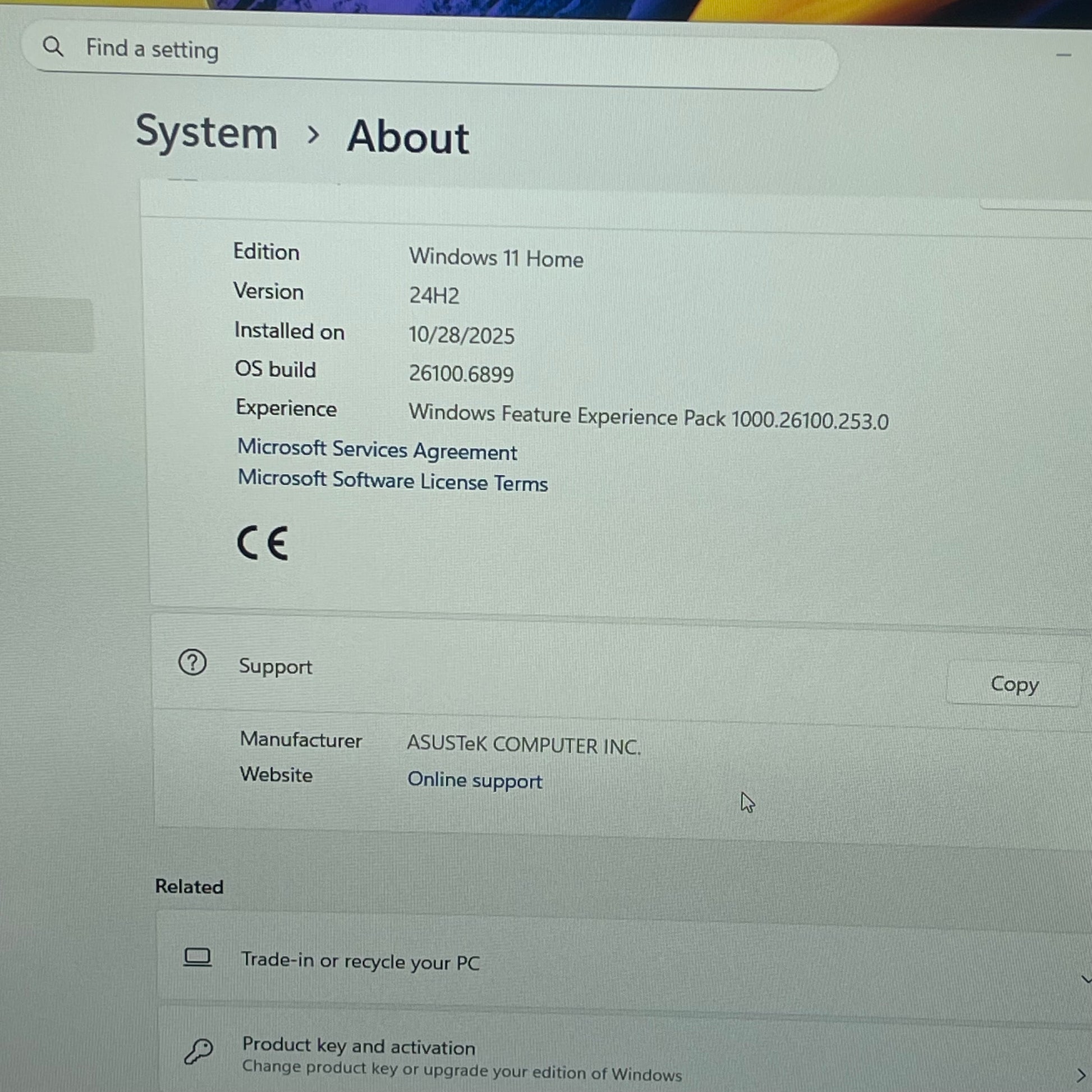This screenshot has height=1092, width=1092.
Task: Go back to System breadcrumb
Action: [x=207, y=133]
